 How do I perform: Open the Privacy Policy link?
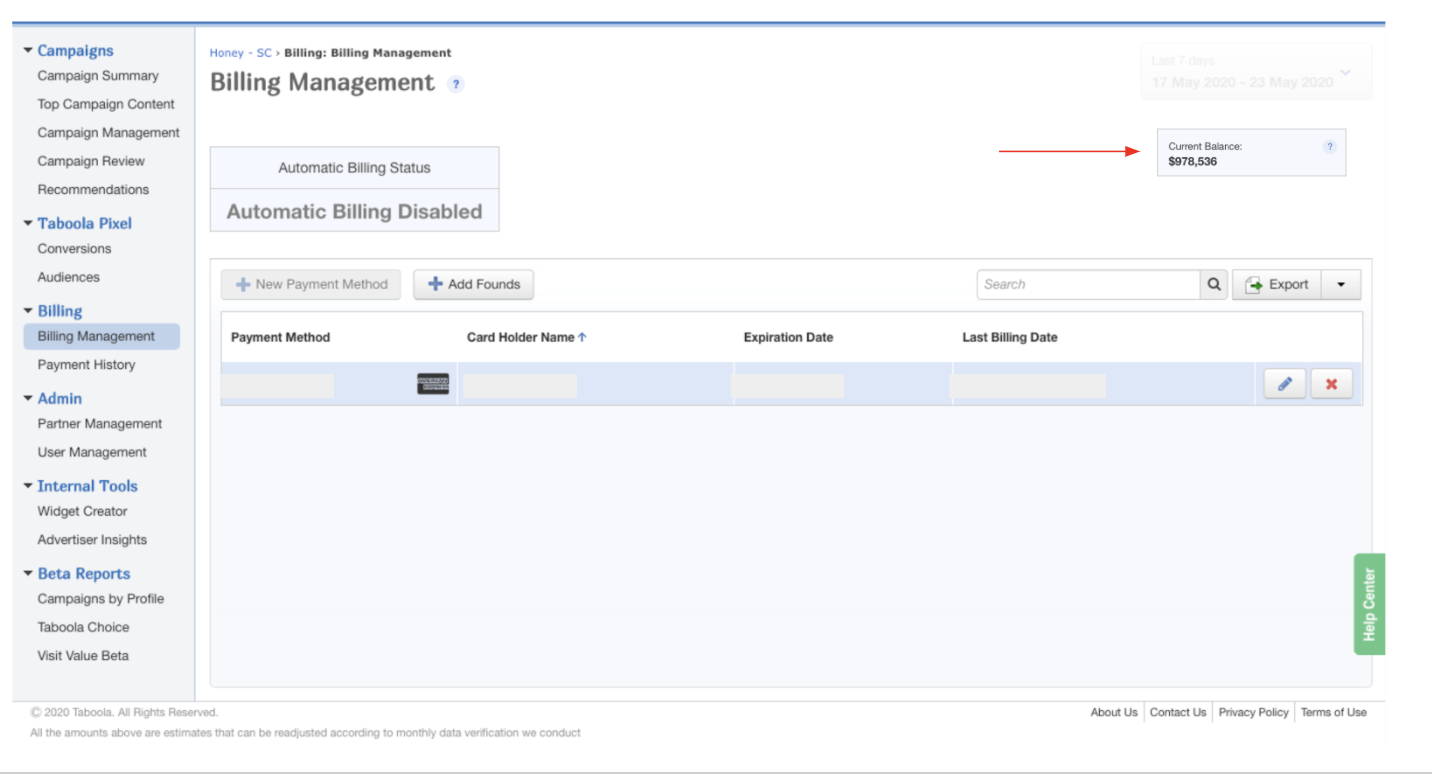click(1254, 712)
